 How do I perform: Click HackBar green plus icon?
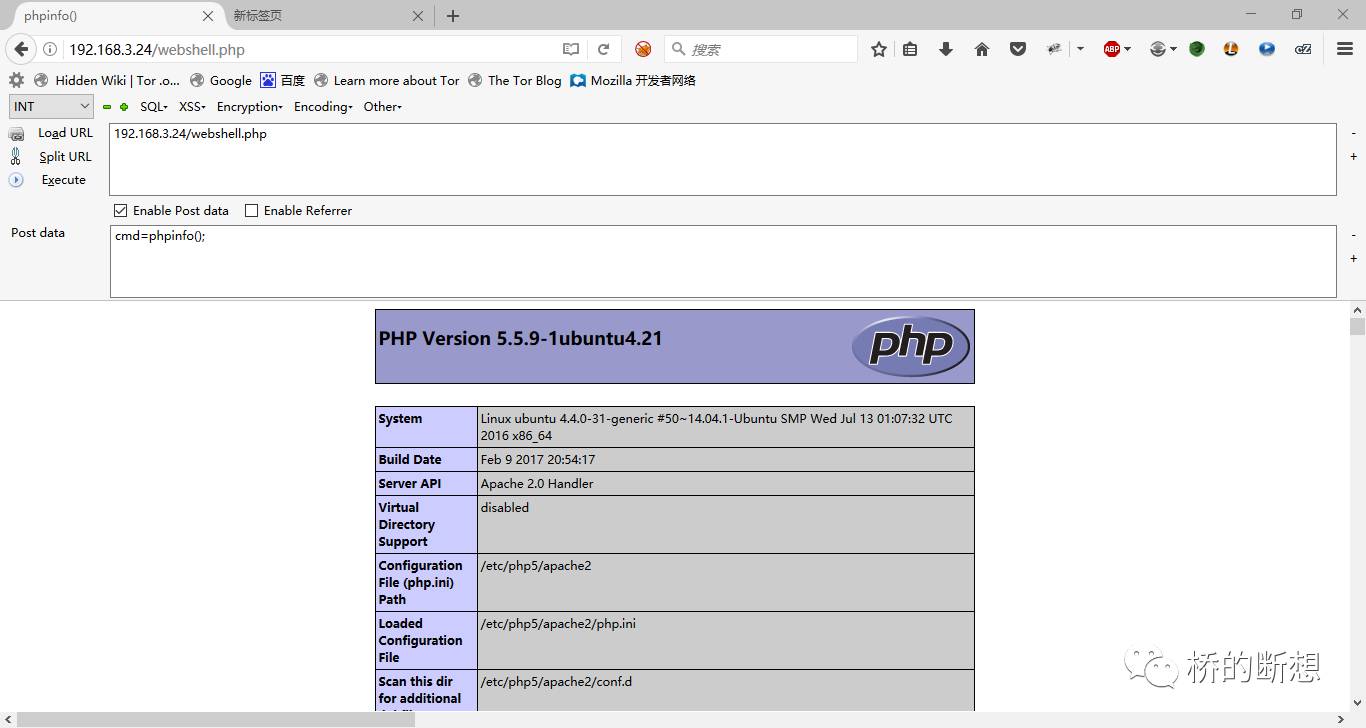(124, 107)
